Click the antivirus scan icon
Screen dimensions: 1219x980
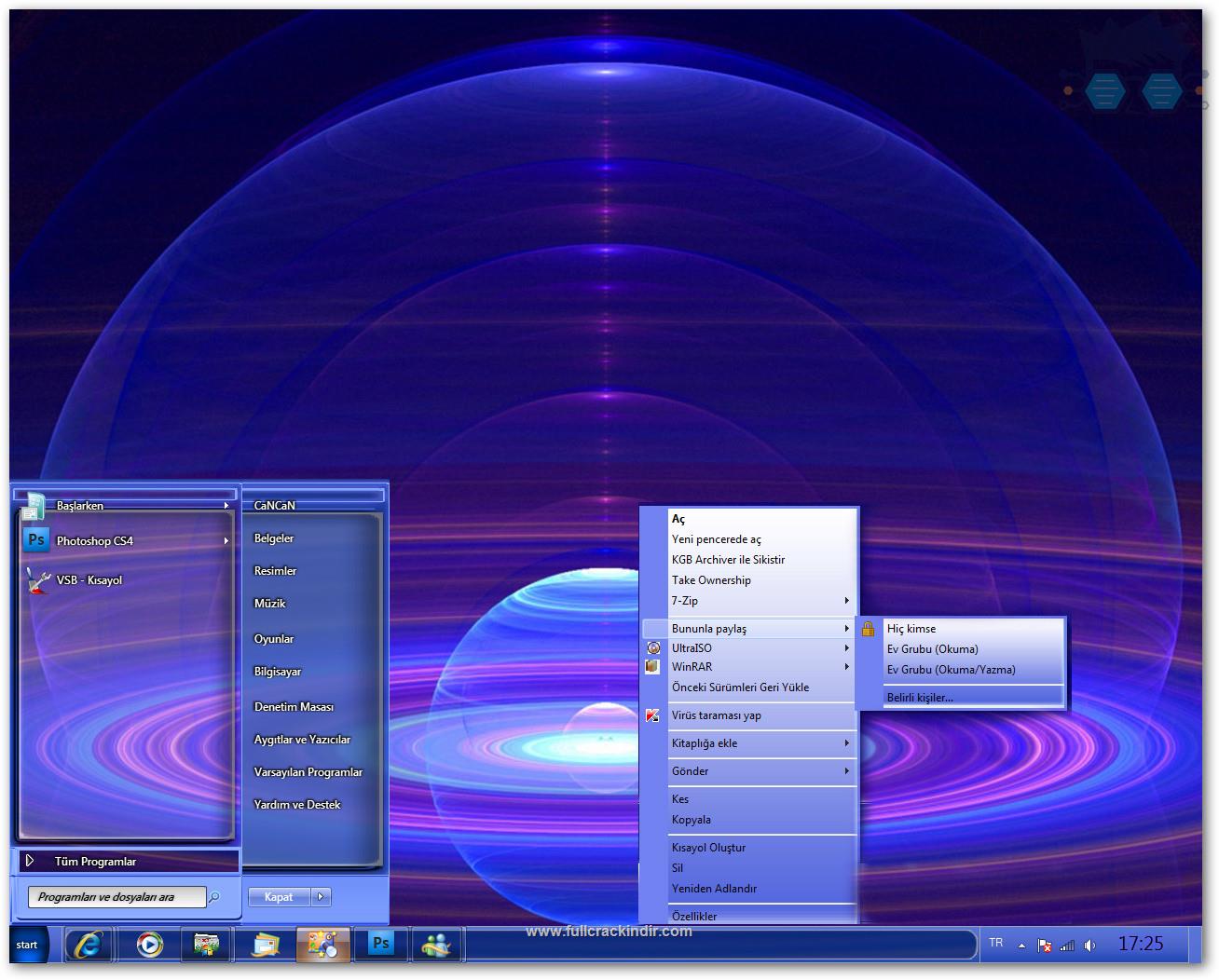point(653,715)
